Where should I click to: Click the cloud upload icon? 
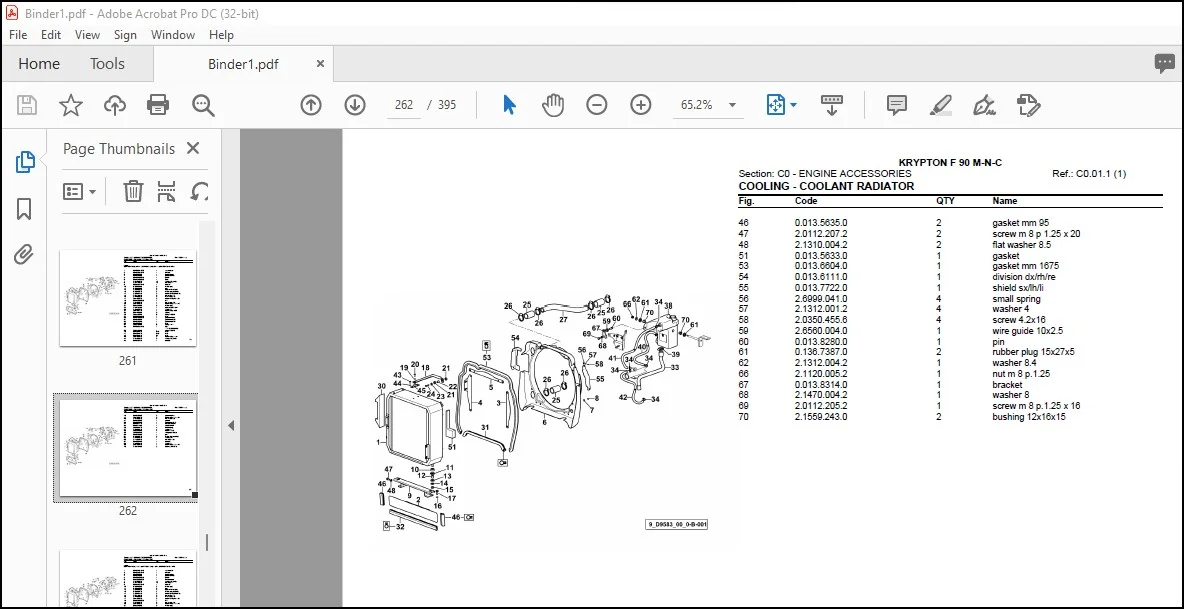pyautogui.click(x=115, y=105)
